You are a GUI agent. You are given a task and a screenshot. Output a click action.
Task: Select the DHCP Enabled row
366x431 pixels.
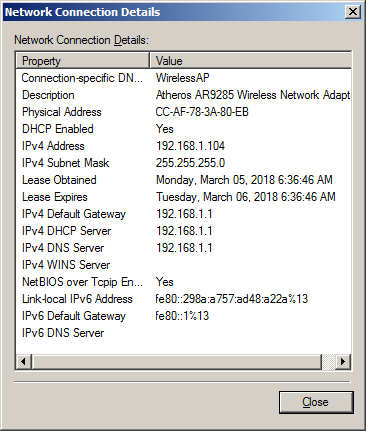[x=183, y=129]
